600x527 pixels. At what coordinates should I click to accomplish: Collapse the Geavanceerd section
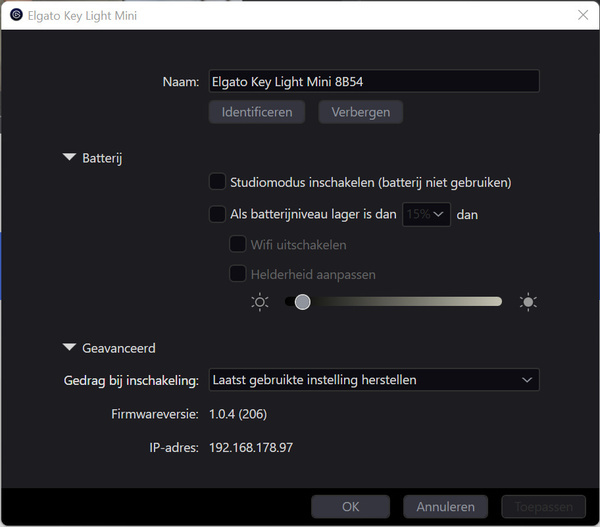[x=69, y=347]
